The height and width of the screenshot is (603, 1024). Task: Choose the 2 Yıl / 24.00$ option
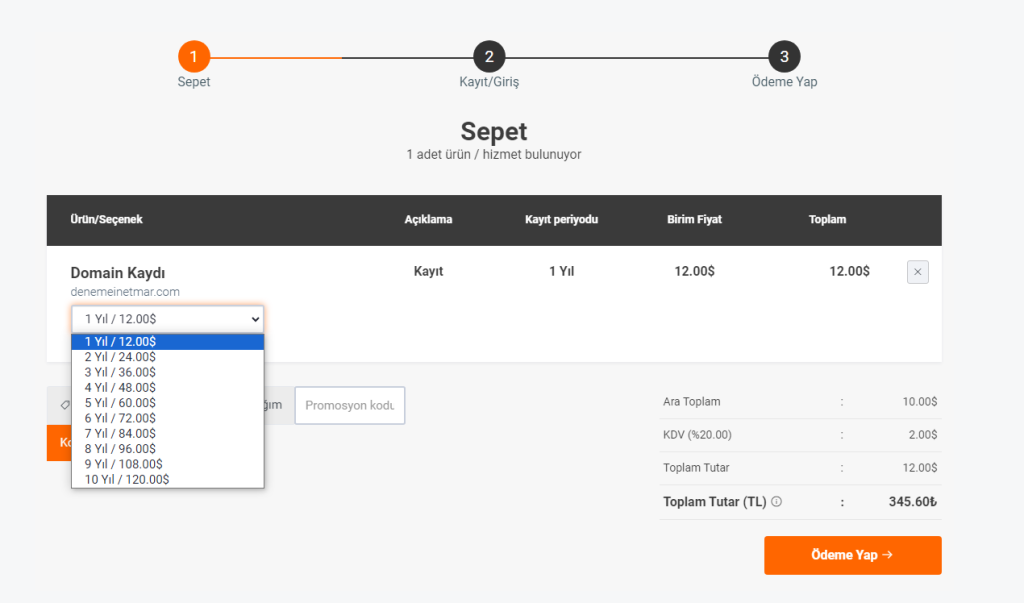click(x=168, y=357)
